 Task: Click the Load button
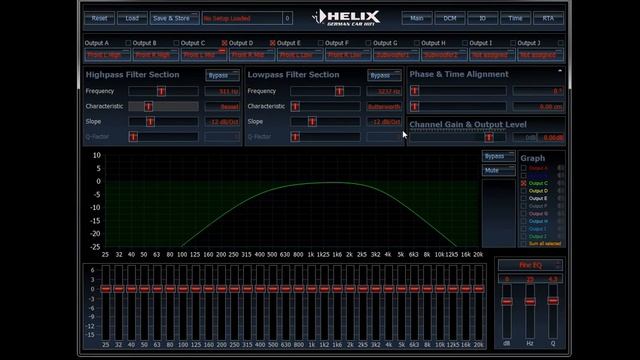tap(132, 18)
